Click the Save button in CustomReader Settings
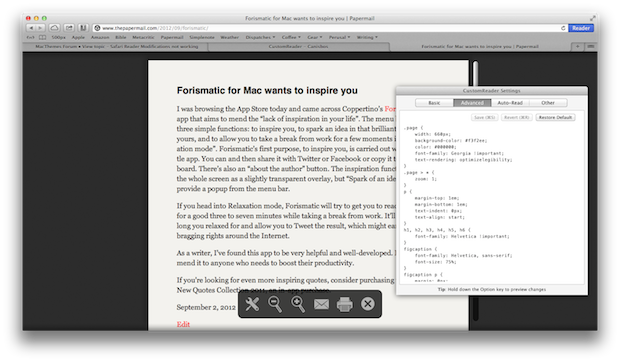Viewport: 620px width, 362px height. click(485, 117)
